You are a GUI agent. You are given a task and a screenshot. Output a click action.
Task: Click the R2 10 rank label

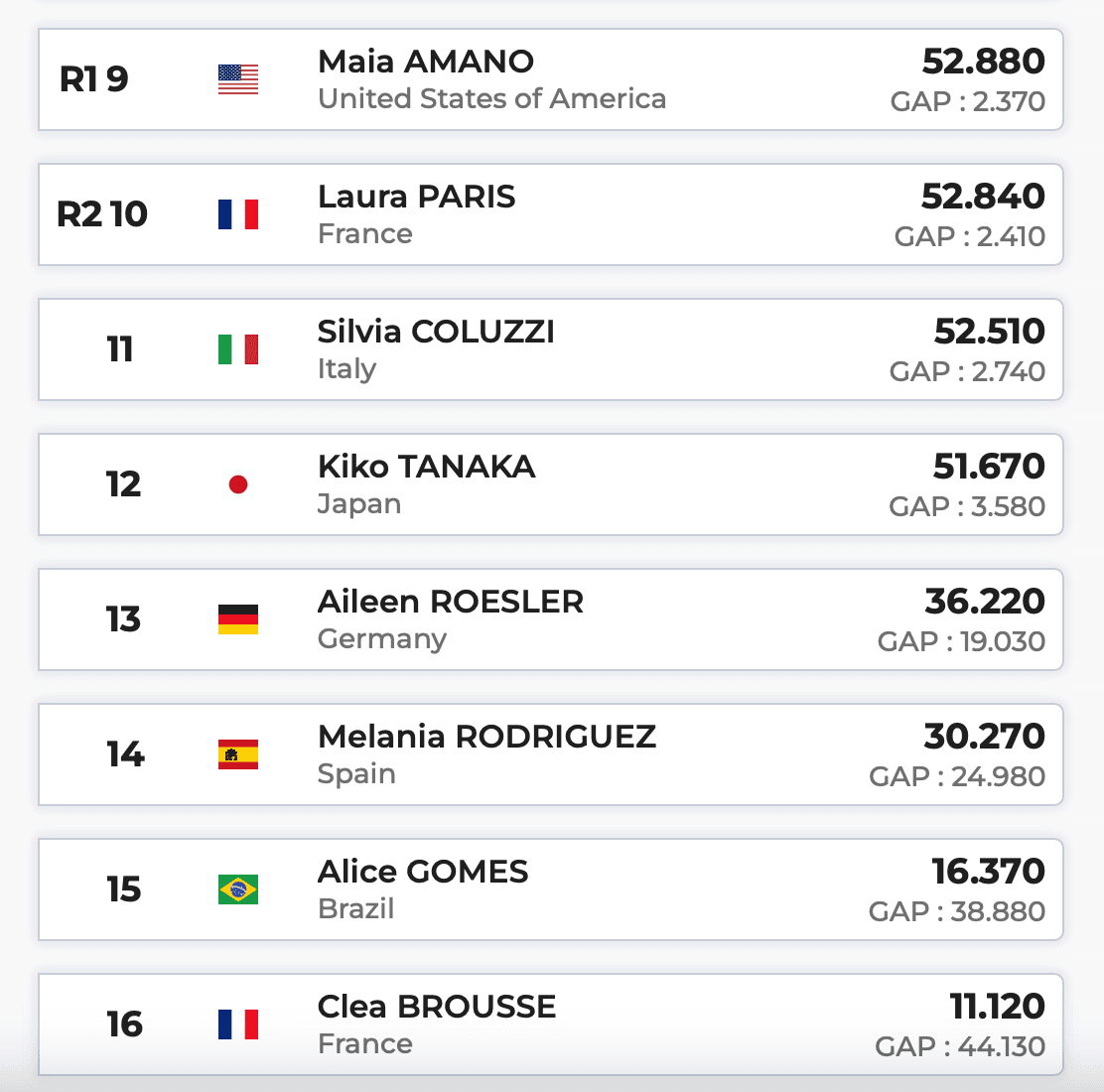point(102,214)
